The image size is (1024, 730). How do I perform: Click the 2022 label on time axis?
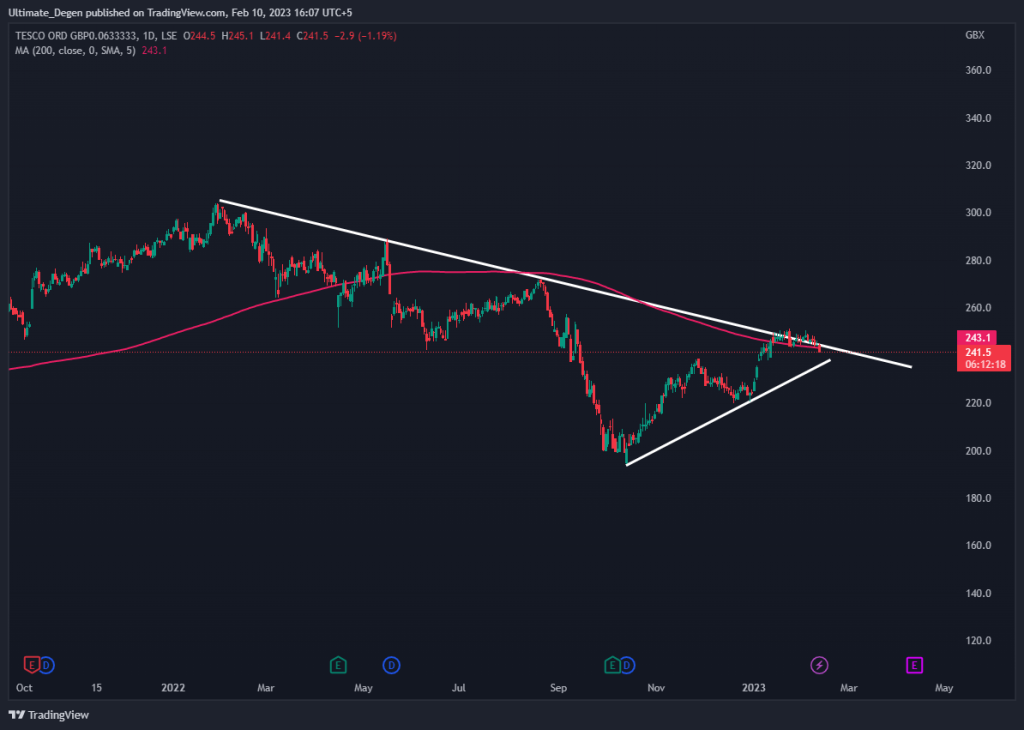[173, 688]
